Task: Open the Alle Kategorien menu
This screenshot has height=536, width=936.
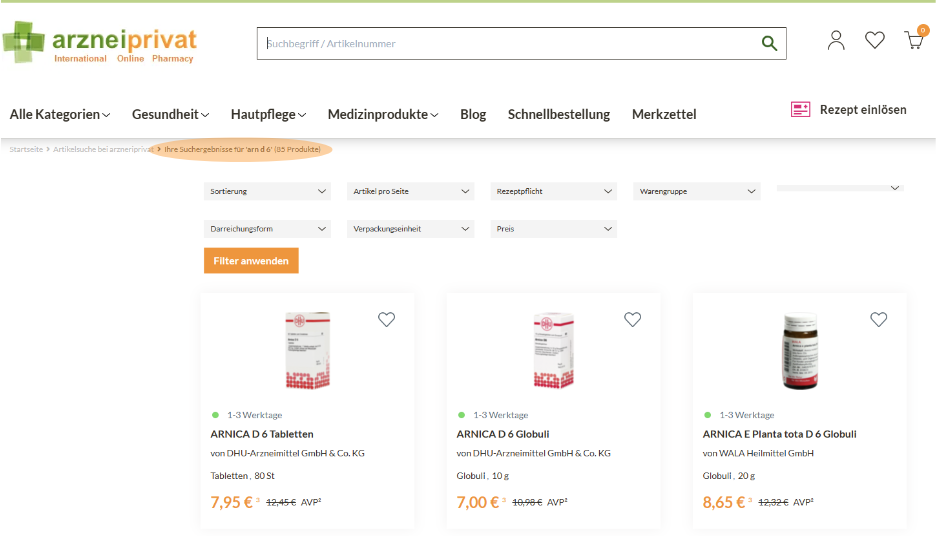Action: [60, 114]
